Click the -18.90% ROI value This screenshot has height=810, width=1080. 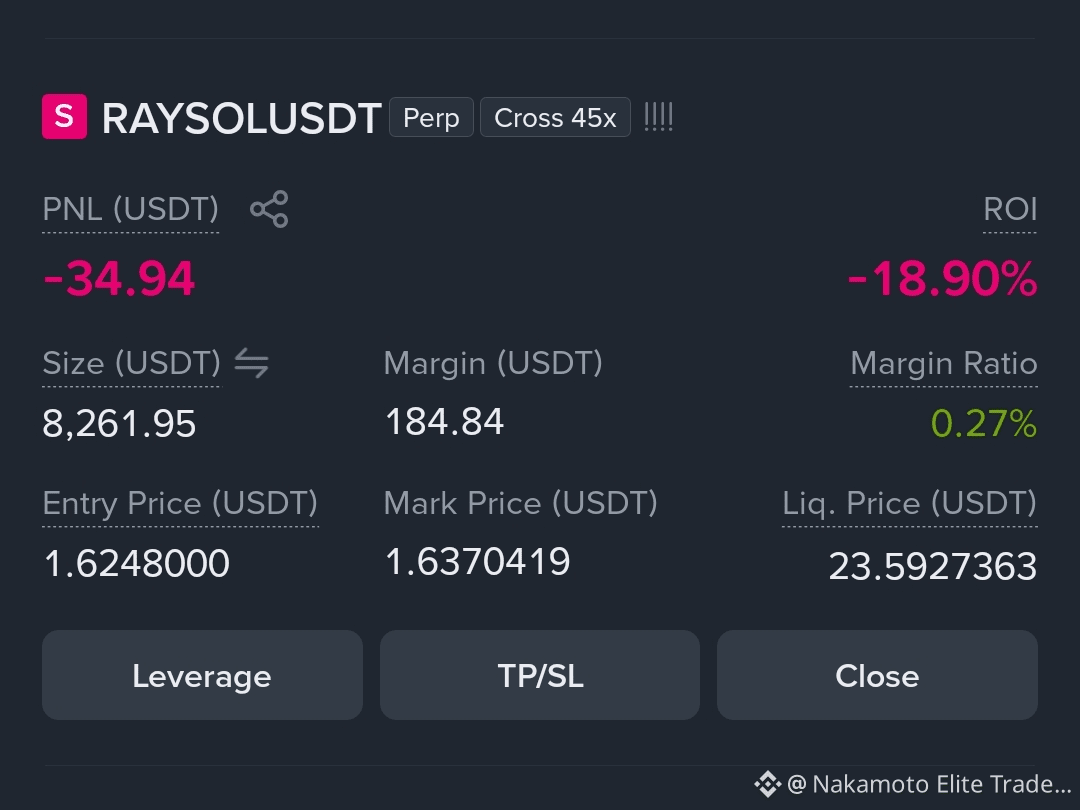tap(942, 279)
